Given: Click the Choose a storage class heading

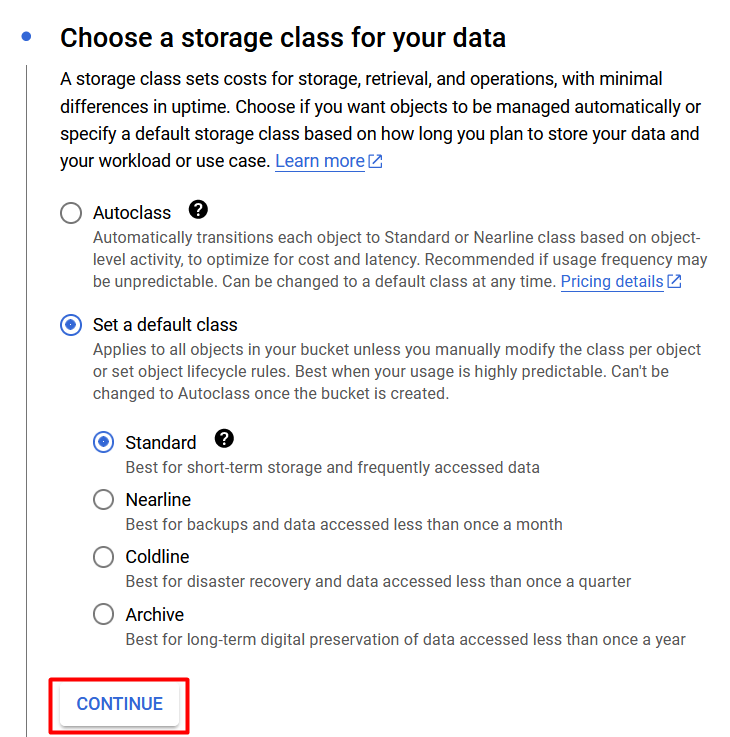Looking at the screenshot, I should pyautogui.click(x=283, y=38).
